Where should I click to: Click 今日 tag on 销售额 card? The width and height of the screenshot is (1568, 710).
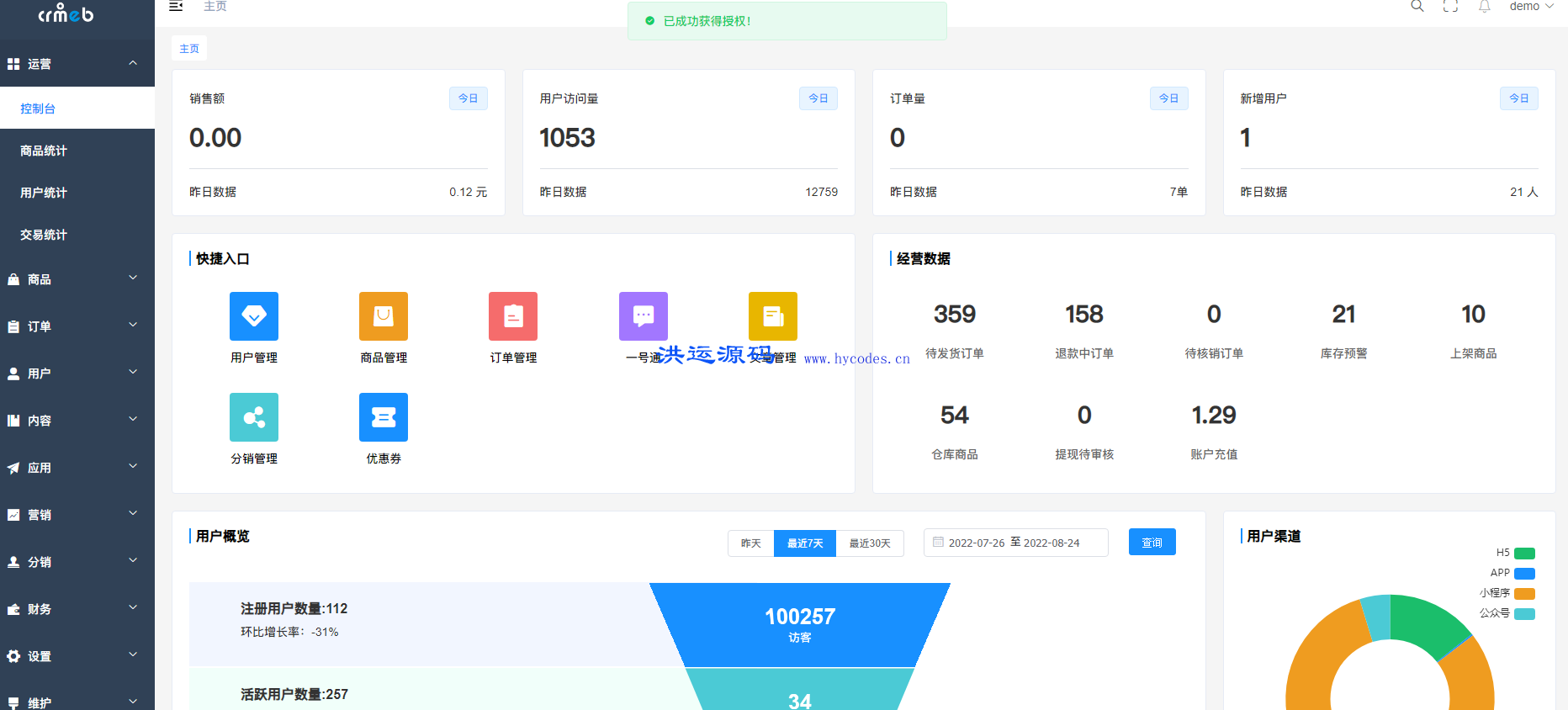[x=468, y=98]
